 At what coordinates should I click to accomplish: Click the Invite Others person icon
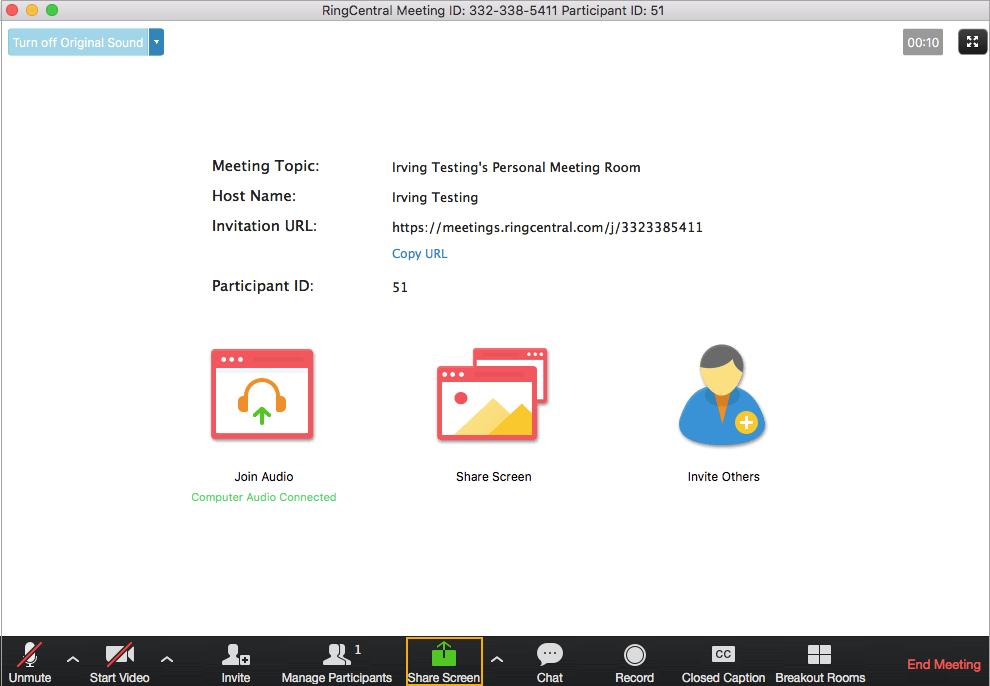(722, 394)
